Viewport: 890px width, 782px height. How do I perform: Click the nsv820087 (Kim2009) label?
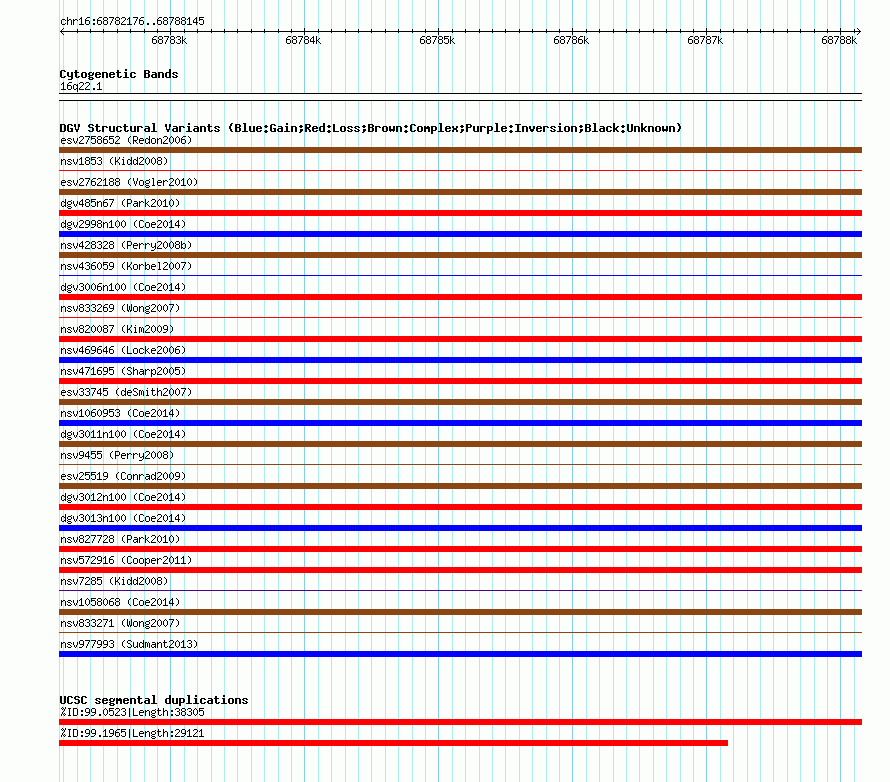coord(117,329)
